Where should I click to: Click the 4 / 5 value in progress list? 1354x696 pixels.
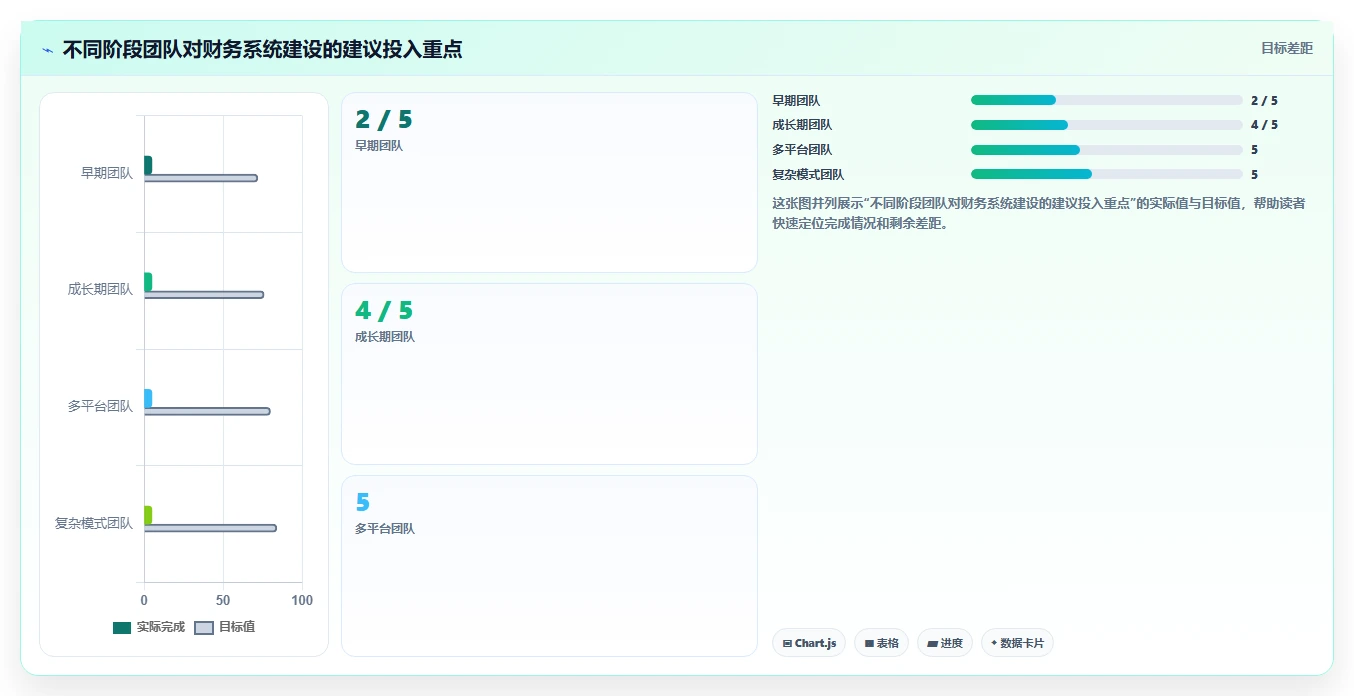coord(1264,125)
